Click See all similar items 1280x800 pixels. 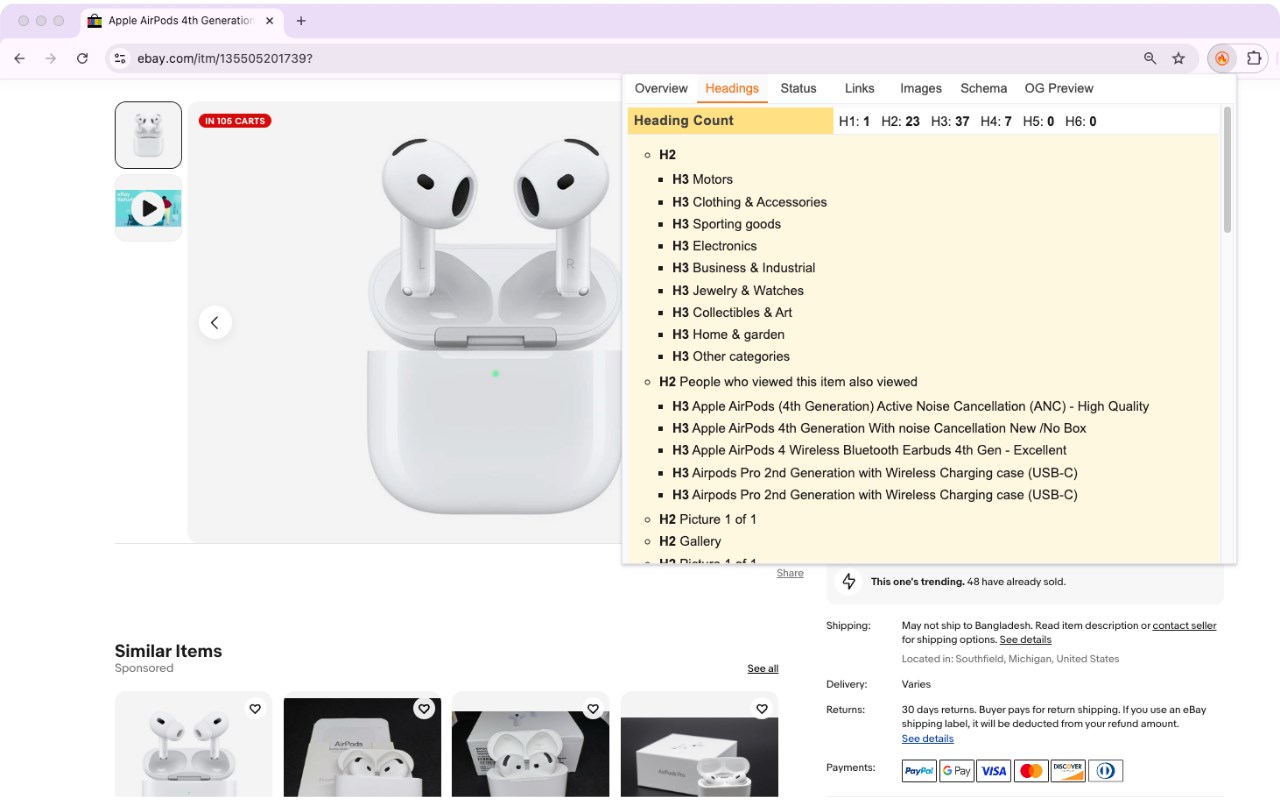coord(762,668)
